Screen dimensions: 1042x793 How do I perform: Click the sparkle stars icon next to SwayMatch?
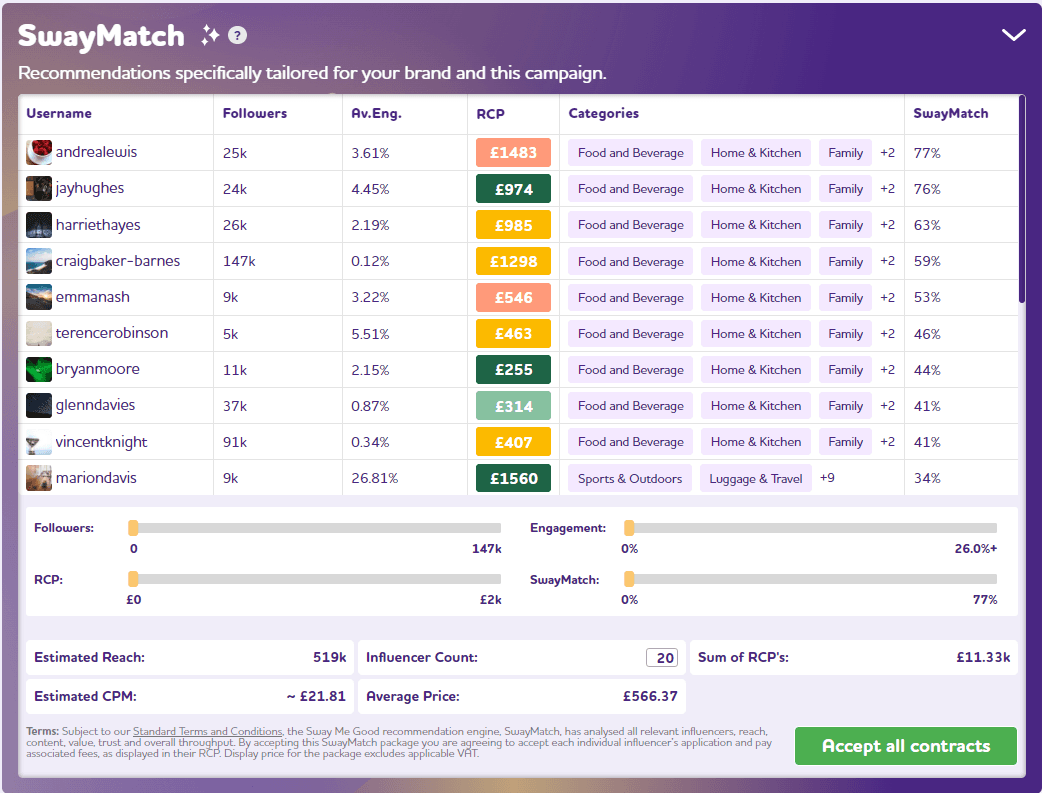click(210, 35)
